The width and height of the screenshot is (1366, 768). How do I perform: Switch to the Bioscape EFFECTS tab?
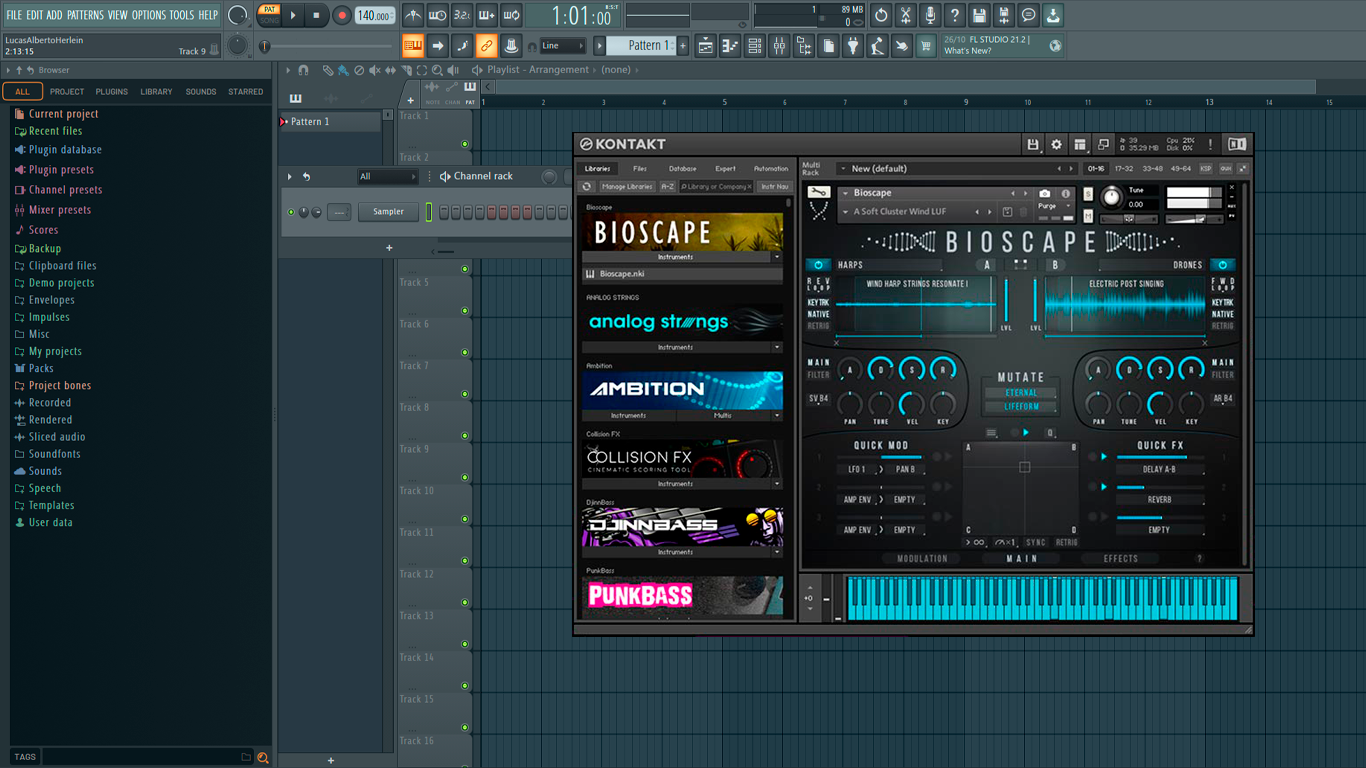point(1120,559)
